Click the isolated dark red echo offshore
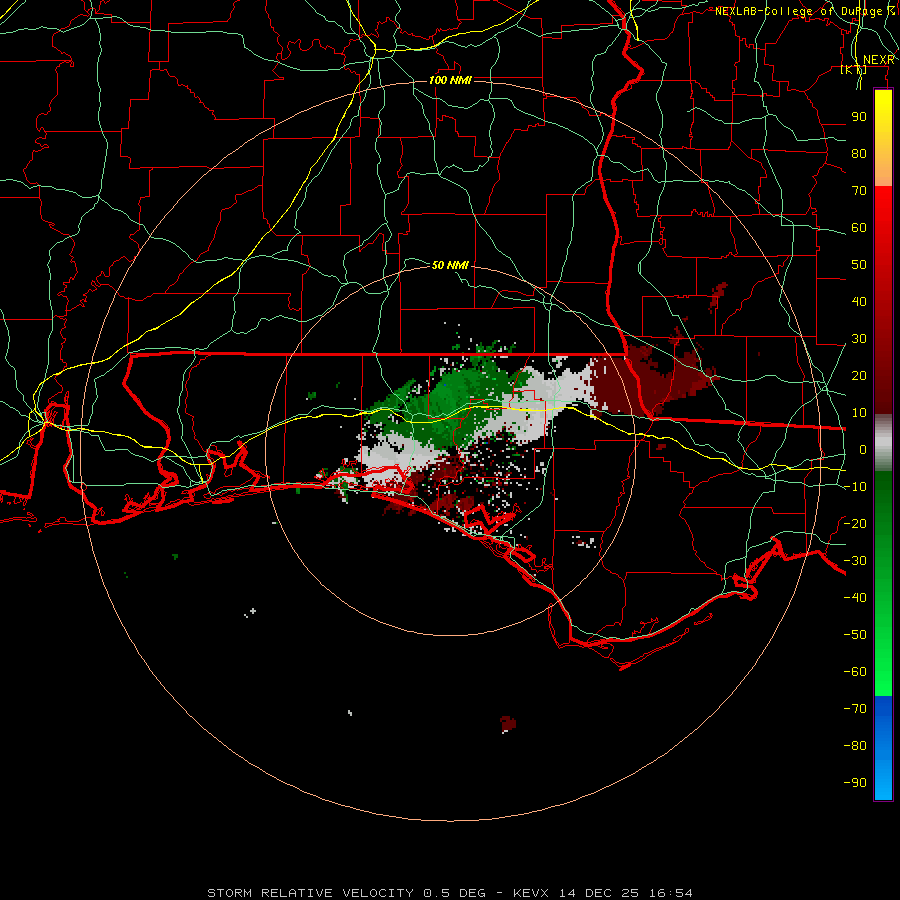Viewport: 900px width, 900px height. 508,724
